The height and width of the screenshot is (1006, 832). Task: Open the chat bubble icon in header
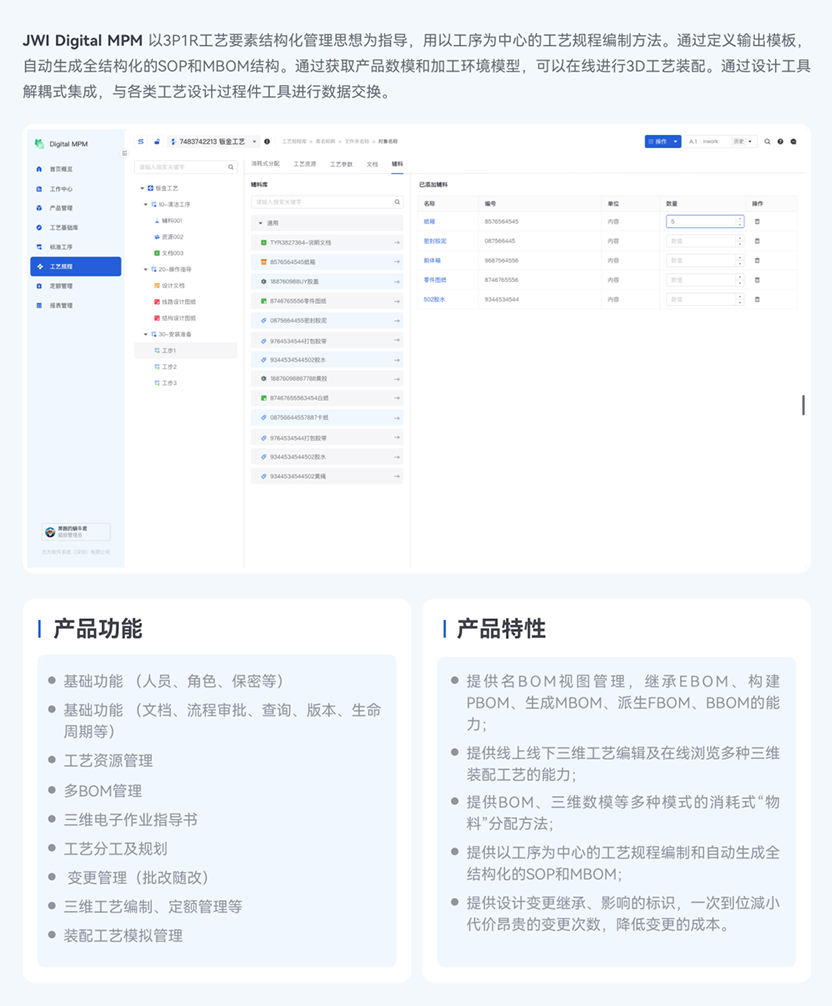pos(794,141)
